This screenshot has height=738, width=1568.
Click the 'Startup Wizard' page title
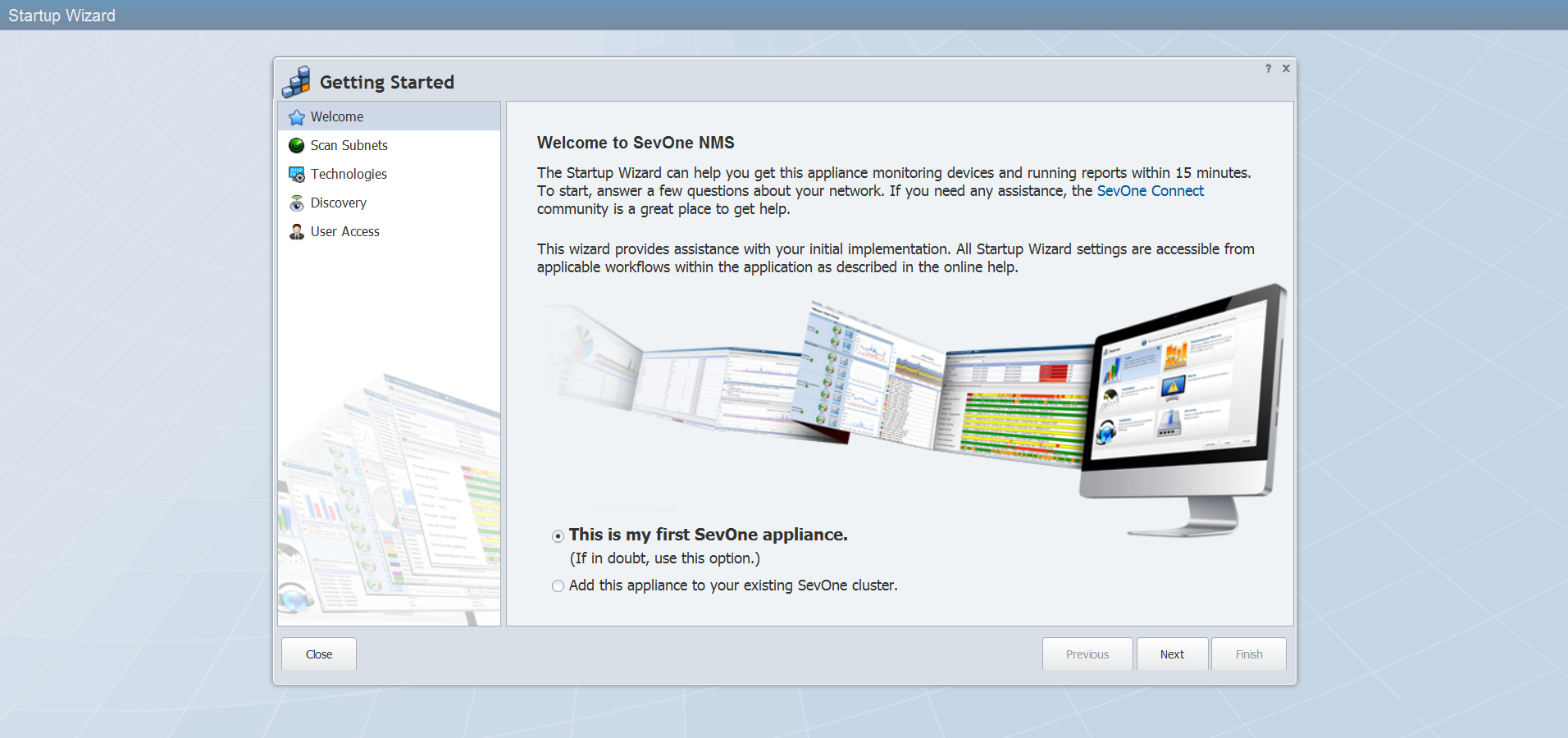coord(62,16)
